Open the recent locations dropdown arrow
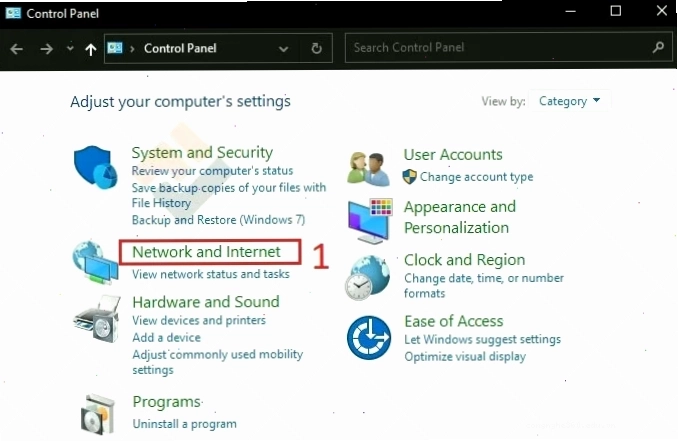 70,48
